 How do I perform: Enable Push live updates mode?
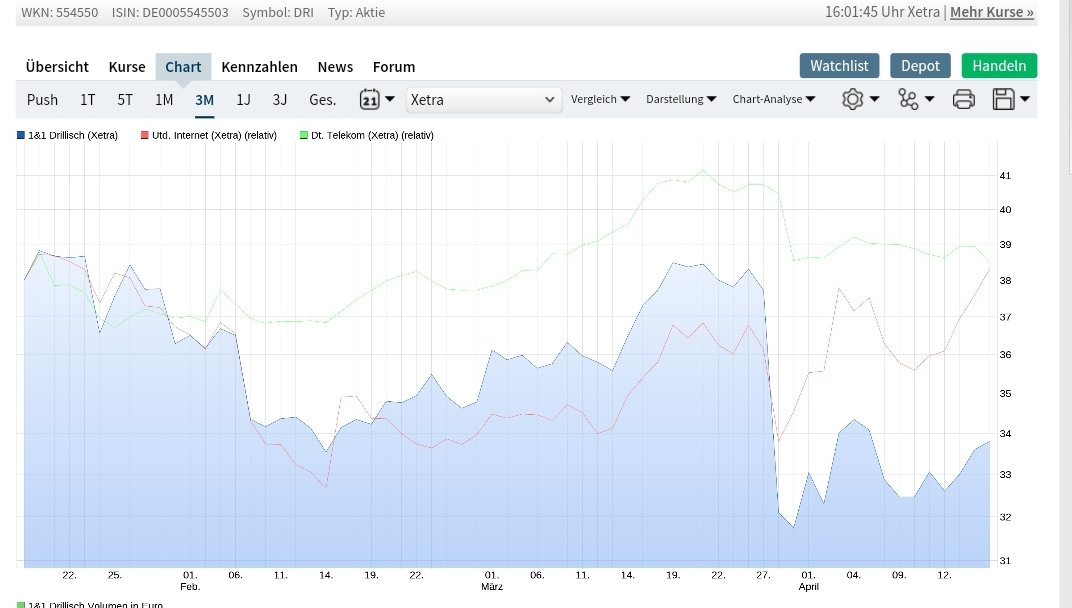pyautogui.click(x=42, y=99)
